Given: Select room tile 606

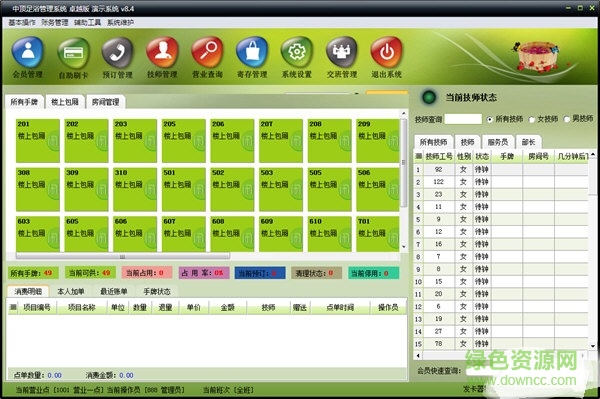Looking at the screenshot, I should (x=135, y=234).
